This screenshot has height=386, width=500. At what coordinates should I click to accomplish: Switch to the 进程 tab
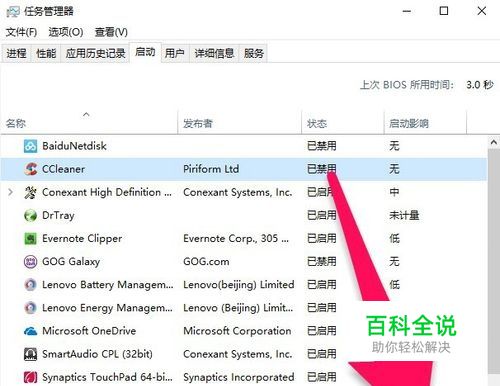pos(16,53)
